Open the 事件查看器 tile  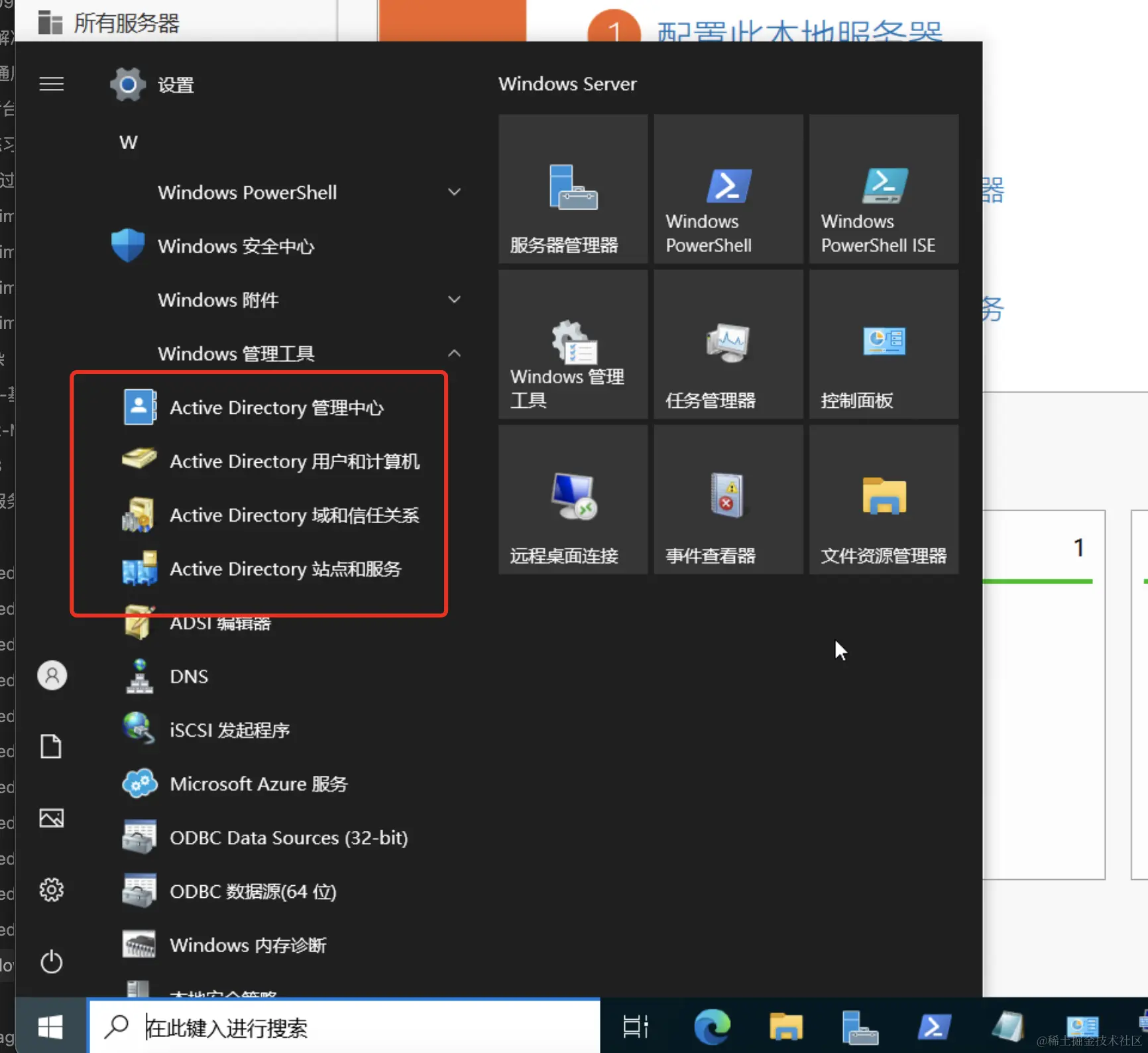tap(728, 499)
